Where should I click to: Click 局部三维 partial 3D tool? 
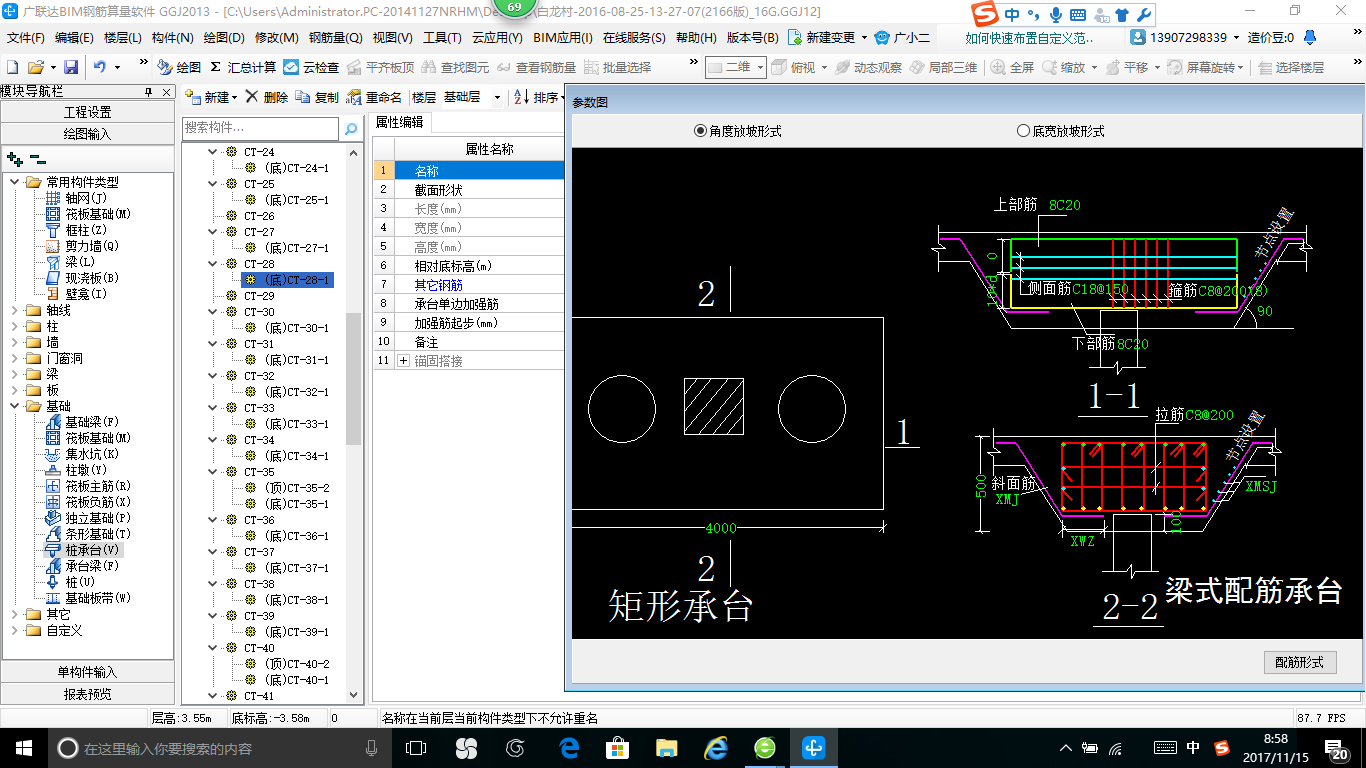943,67
